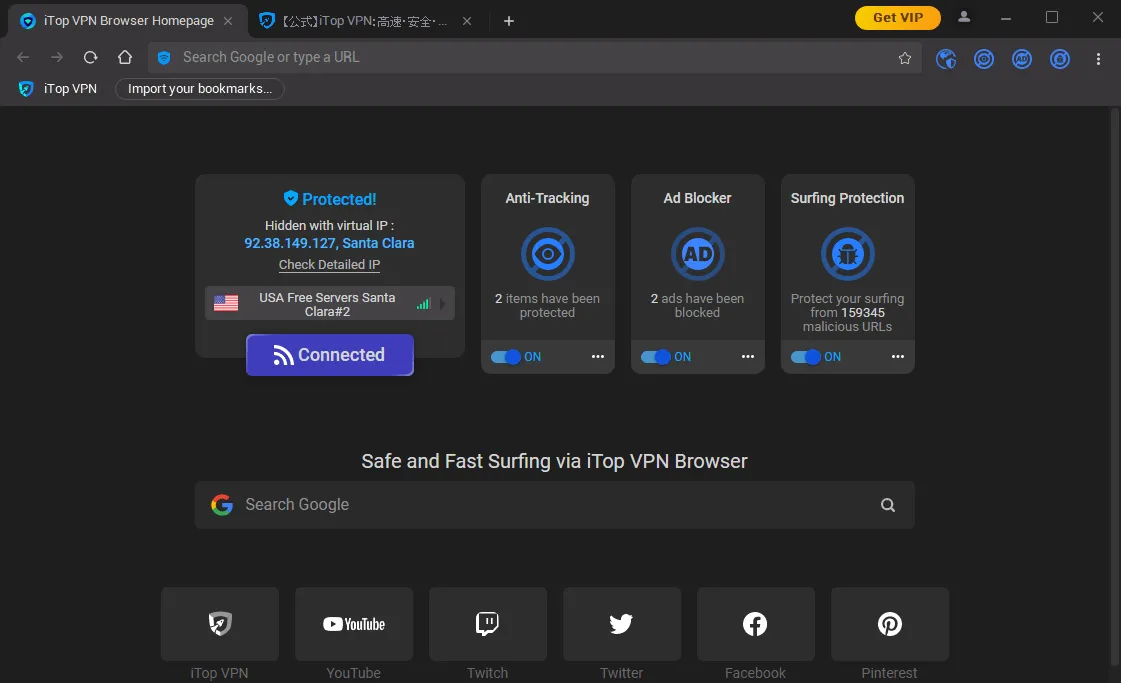Open Ad Blocker more options (three dots)
The height and width of the screenshot is (683, 1121).
(748, 356)
